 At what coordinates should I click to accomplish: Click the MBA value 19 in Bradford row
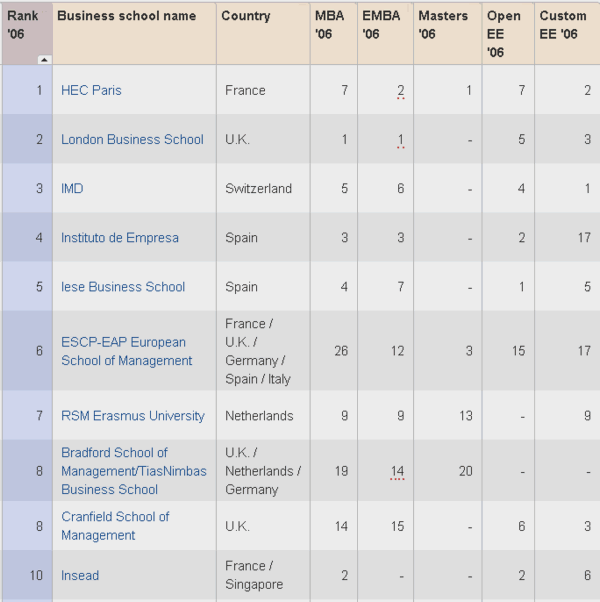click(341, 471)
